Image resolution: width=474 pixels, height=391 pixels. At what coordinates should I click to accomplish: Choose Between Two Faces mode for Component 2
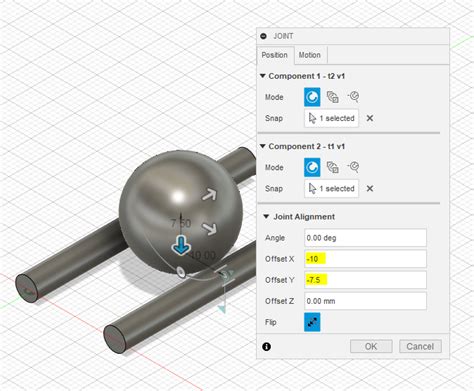[x=332, y=167]
